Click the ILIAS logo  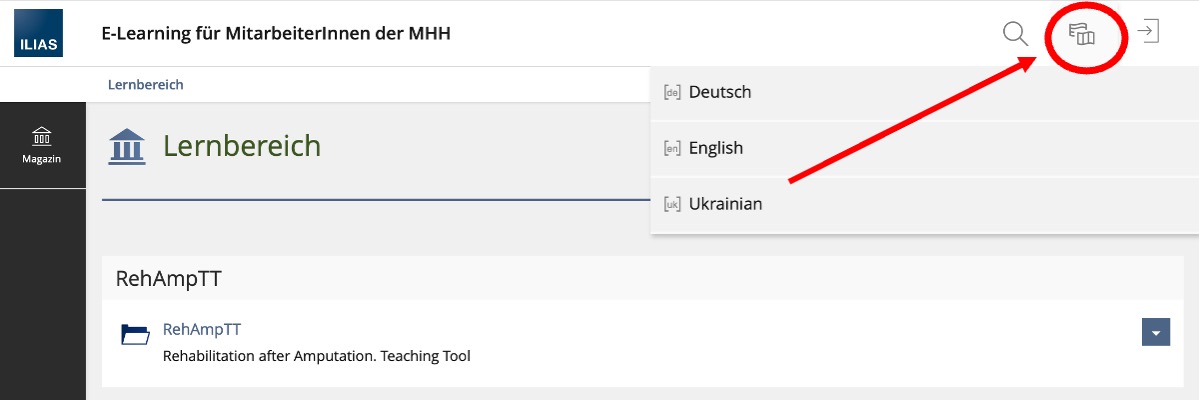(x=38, y=34)
